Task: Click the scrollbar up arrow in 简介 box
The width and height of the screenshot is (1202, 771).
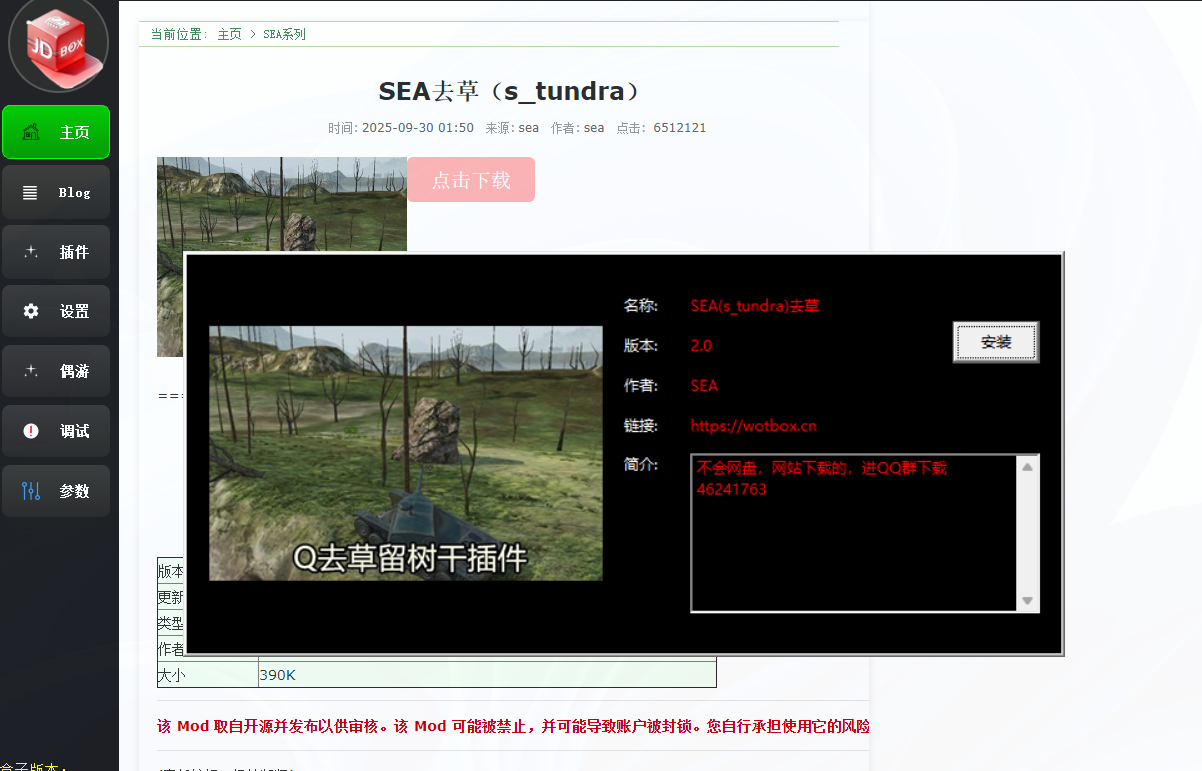Action: (1027, 466)
